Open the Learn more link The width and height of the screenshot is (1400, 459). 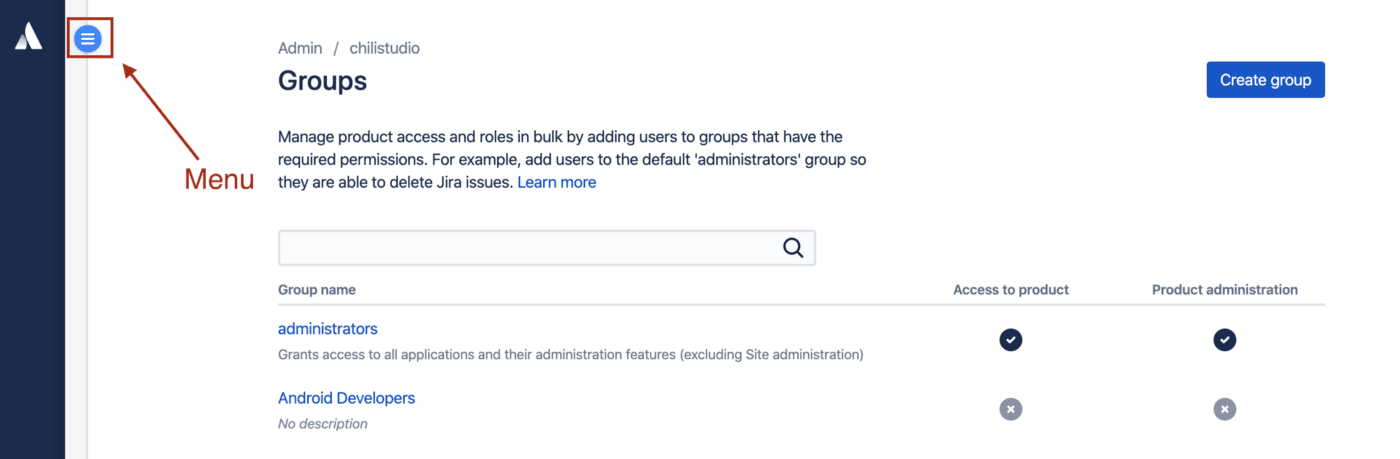coord(557,182)
